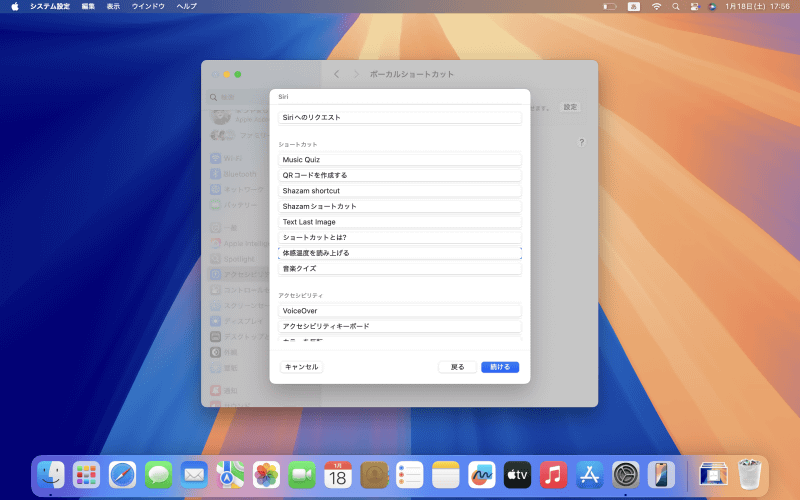This screenshot has height=500, width=800.
Task: Open Mail from the Dock
Action: pos(194,475)
